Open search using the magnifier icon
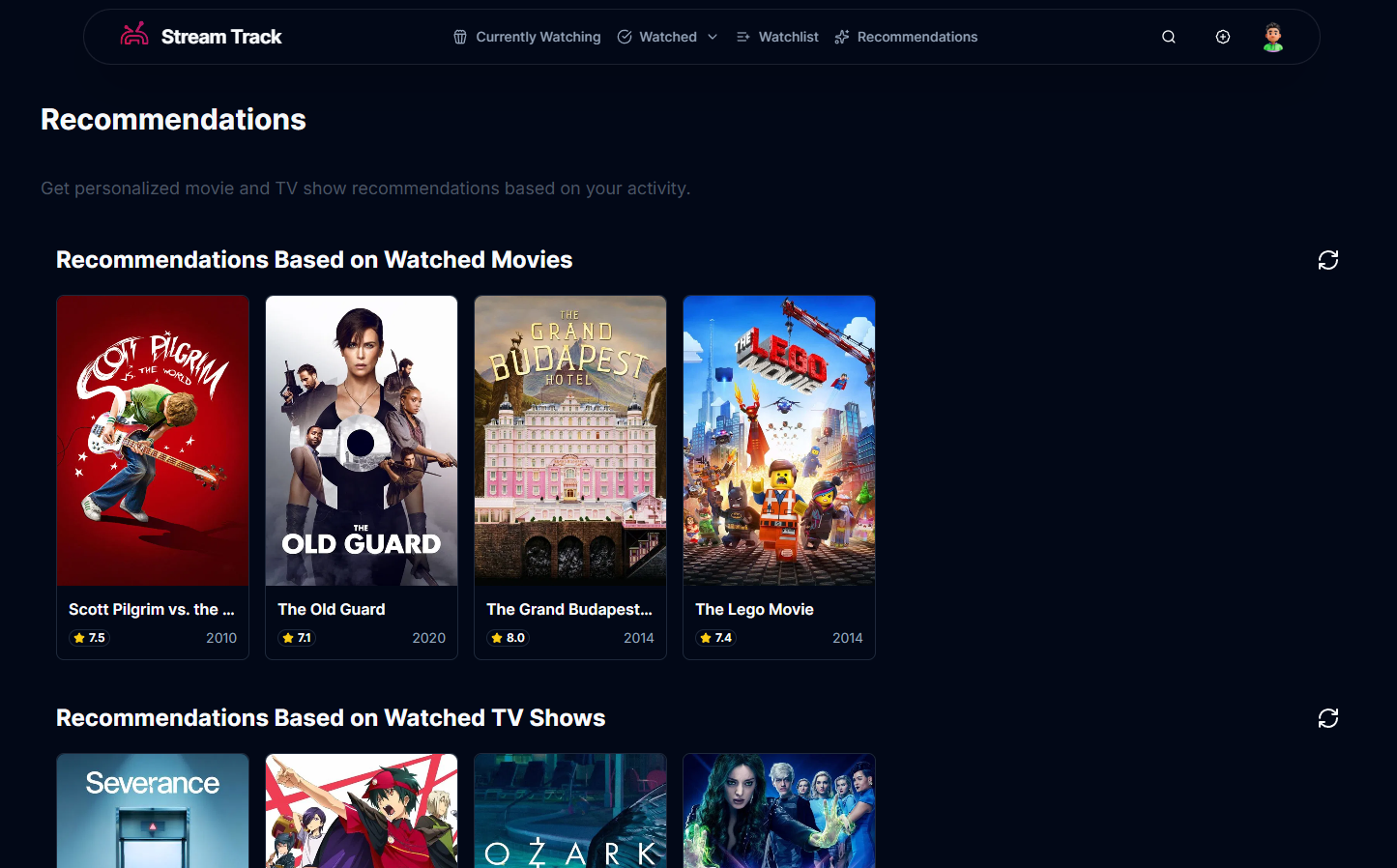This screenshot has width=1397, height=868. [1168, 36]
